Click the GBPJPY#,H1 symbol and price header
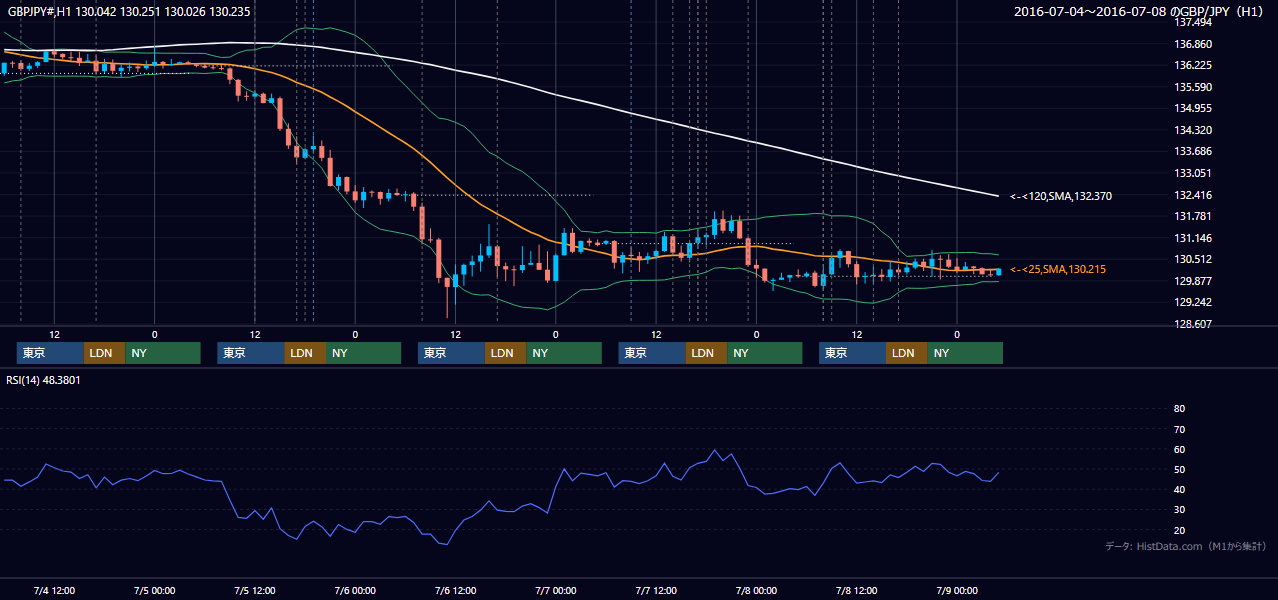This screenshot has width=1278, height=600. click(x=129, y=11)
